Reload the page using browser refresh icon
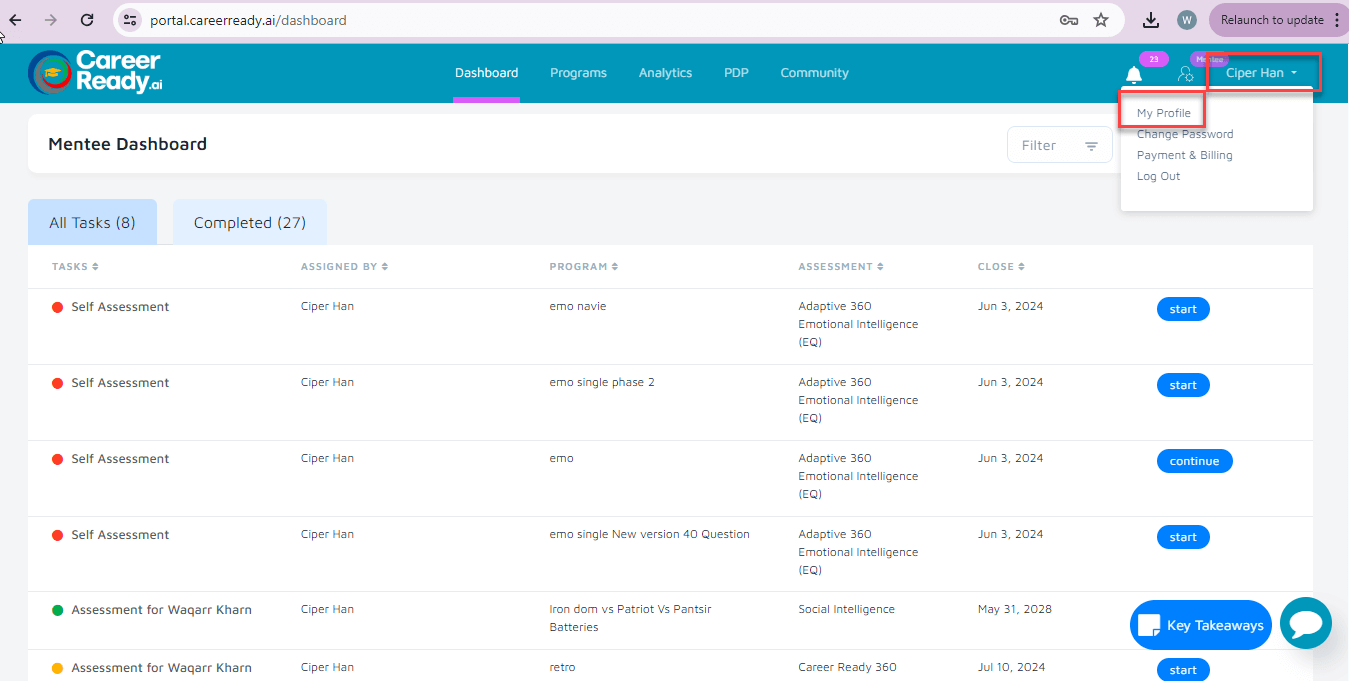 click(87, 20)
